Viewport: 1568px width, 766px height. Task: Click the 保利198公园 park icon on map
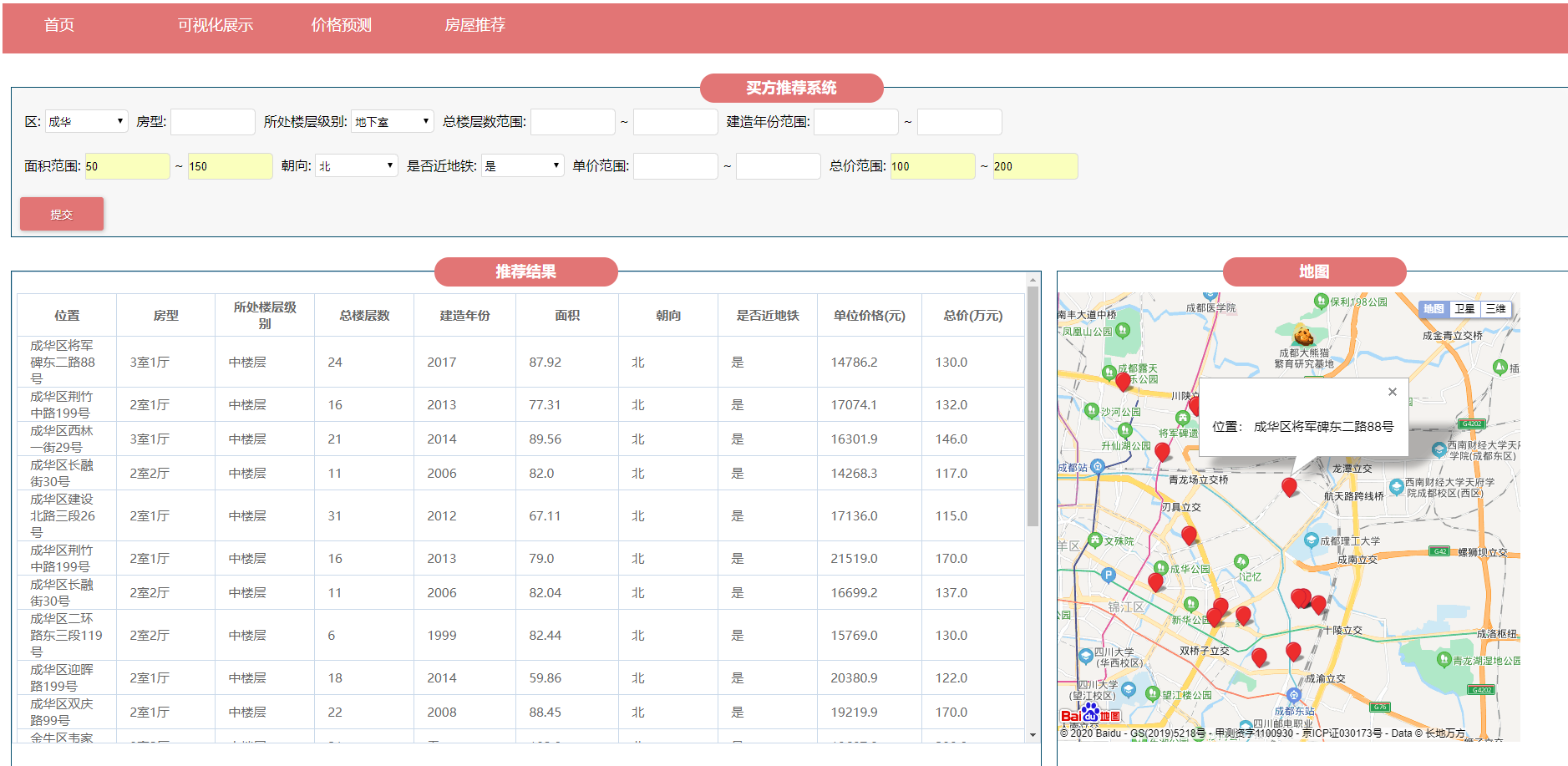pos(1321,301)
